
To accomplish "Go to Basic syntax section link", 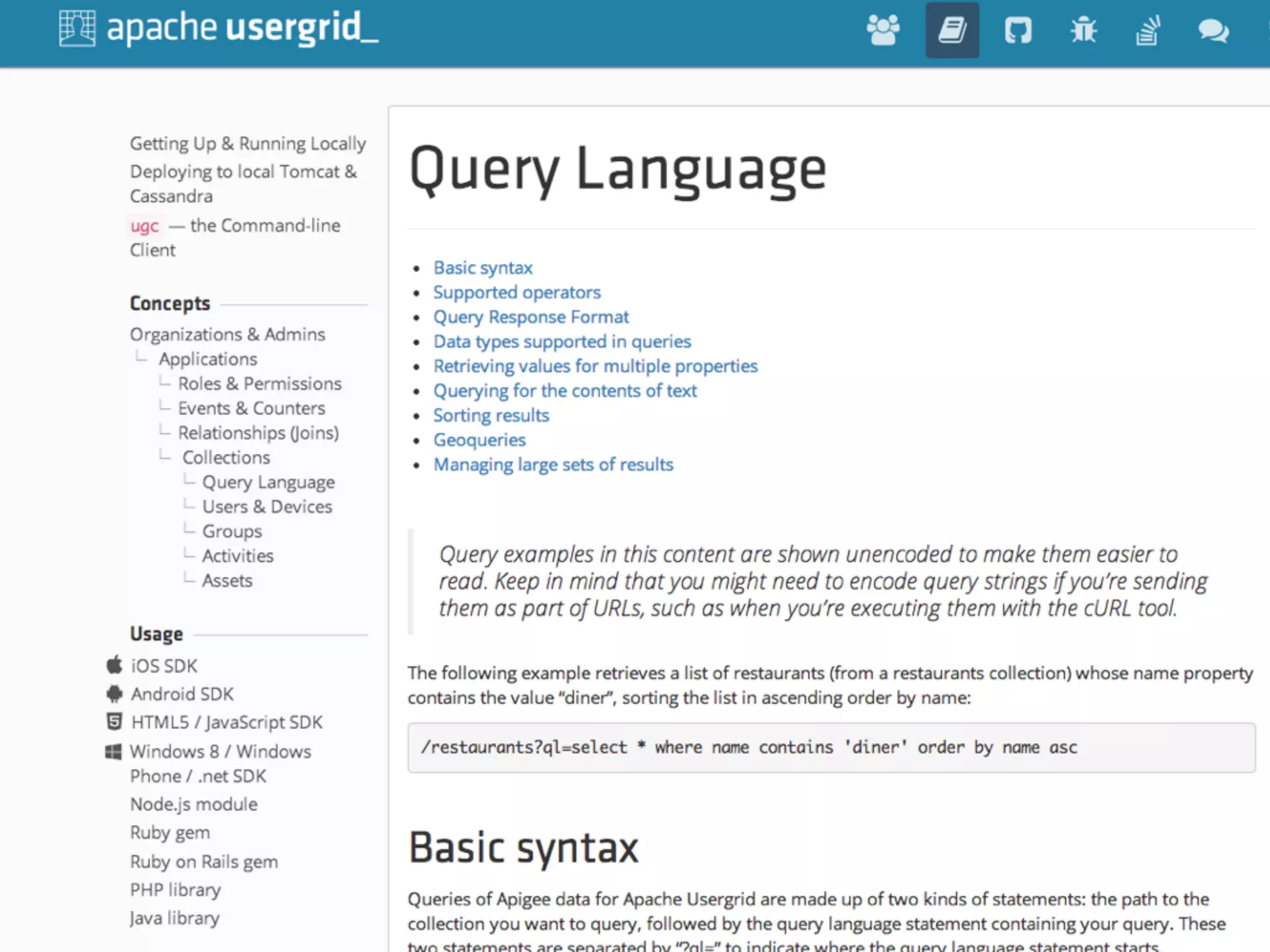I will click(x=482, y=268).
